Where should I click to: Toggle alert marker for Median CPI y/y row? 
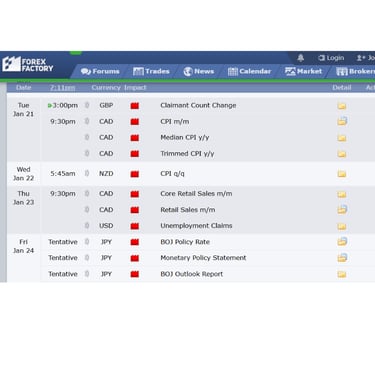point(87,137)
